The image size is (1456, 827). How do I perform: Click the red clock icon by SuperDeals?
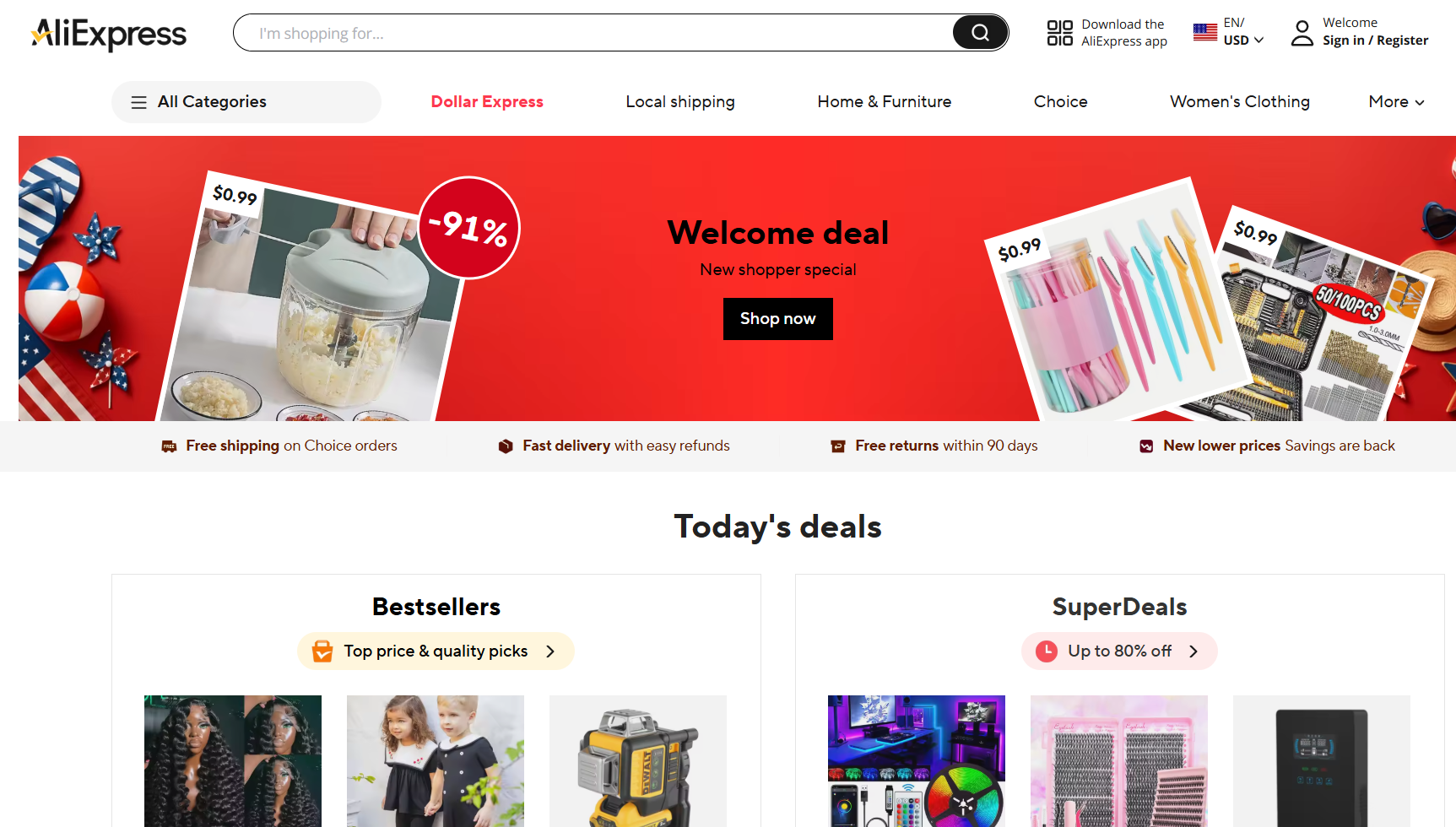1047,651
